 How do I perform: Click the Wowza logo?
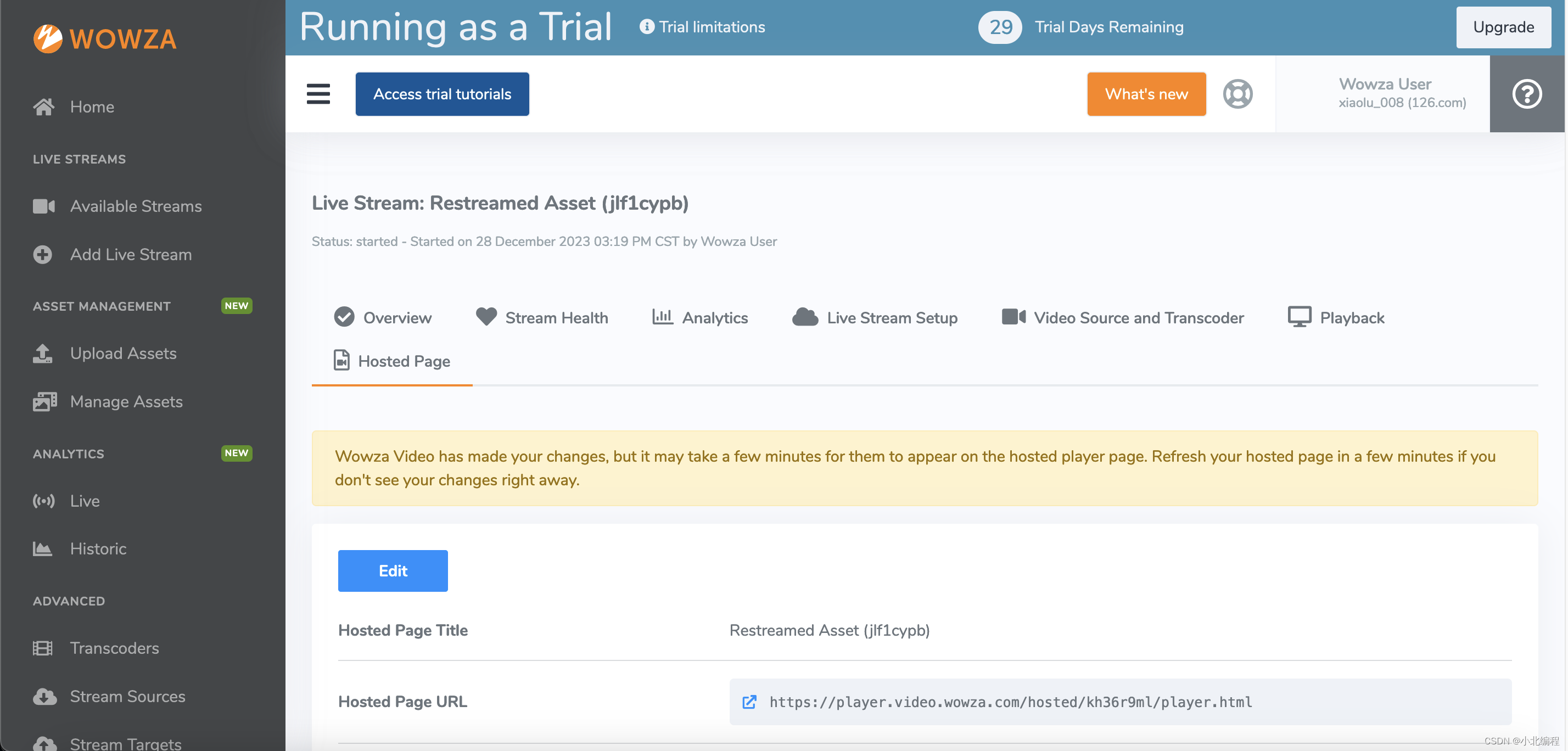(x=105, y=38)
